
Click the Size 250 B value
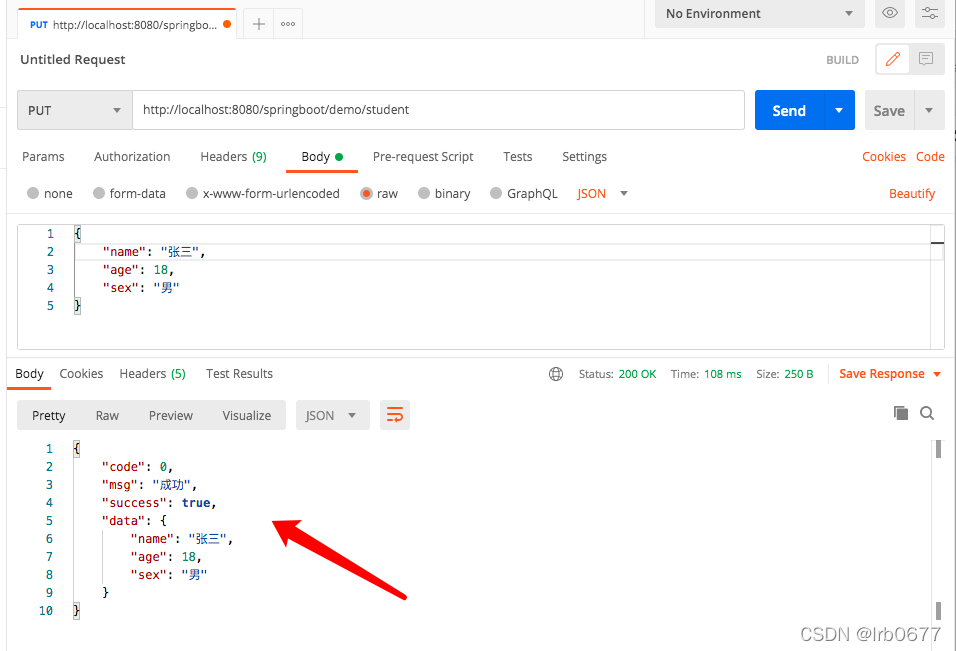click(x=799, y=374)
